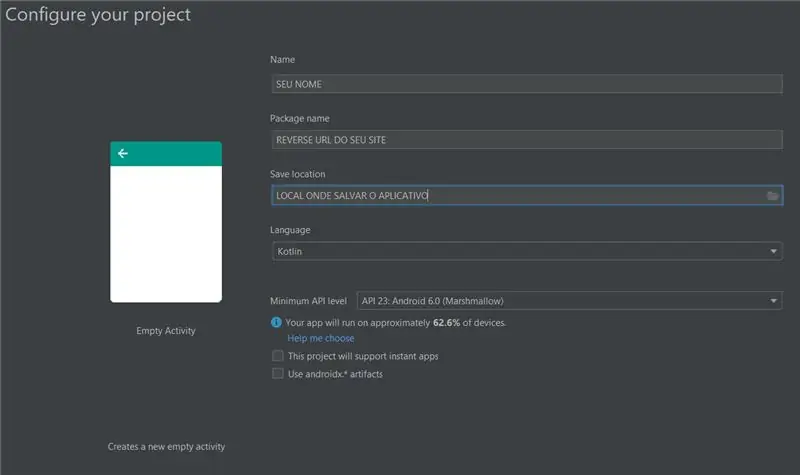
Task: Click the 'Creates a new empty activity' description
Action: [166, 446]
